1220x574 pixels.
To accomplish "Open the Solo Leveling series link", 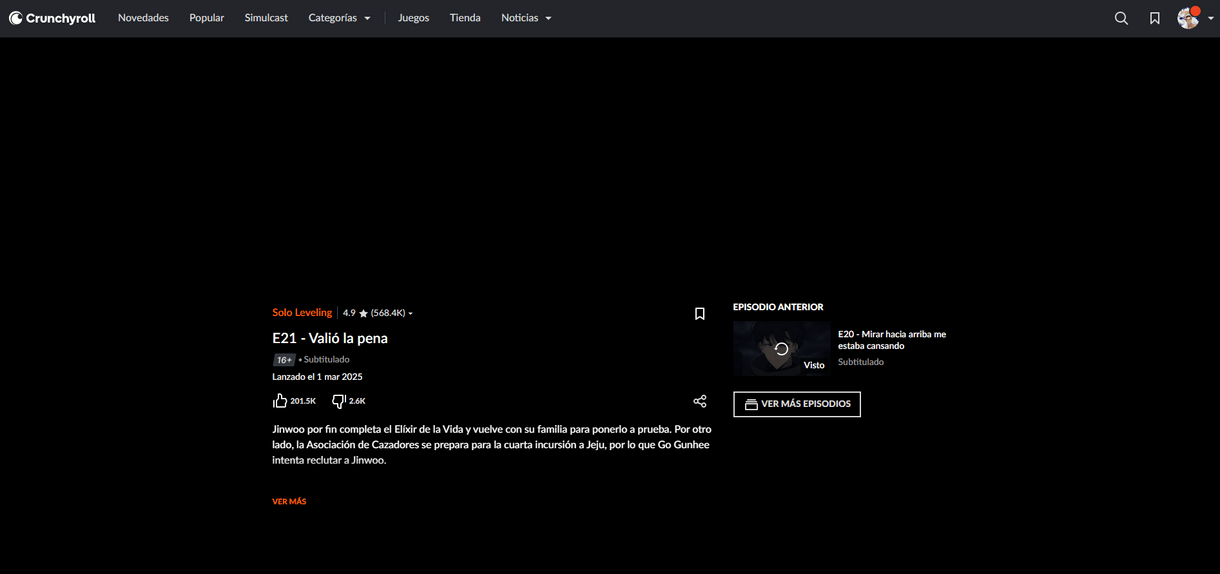I will pyautogui.click(x=302, y=313).
